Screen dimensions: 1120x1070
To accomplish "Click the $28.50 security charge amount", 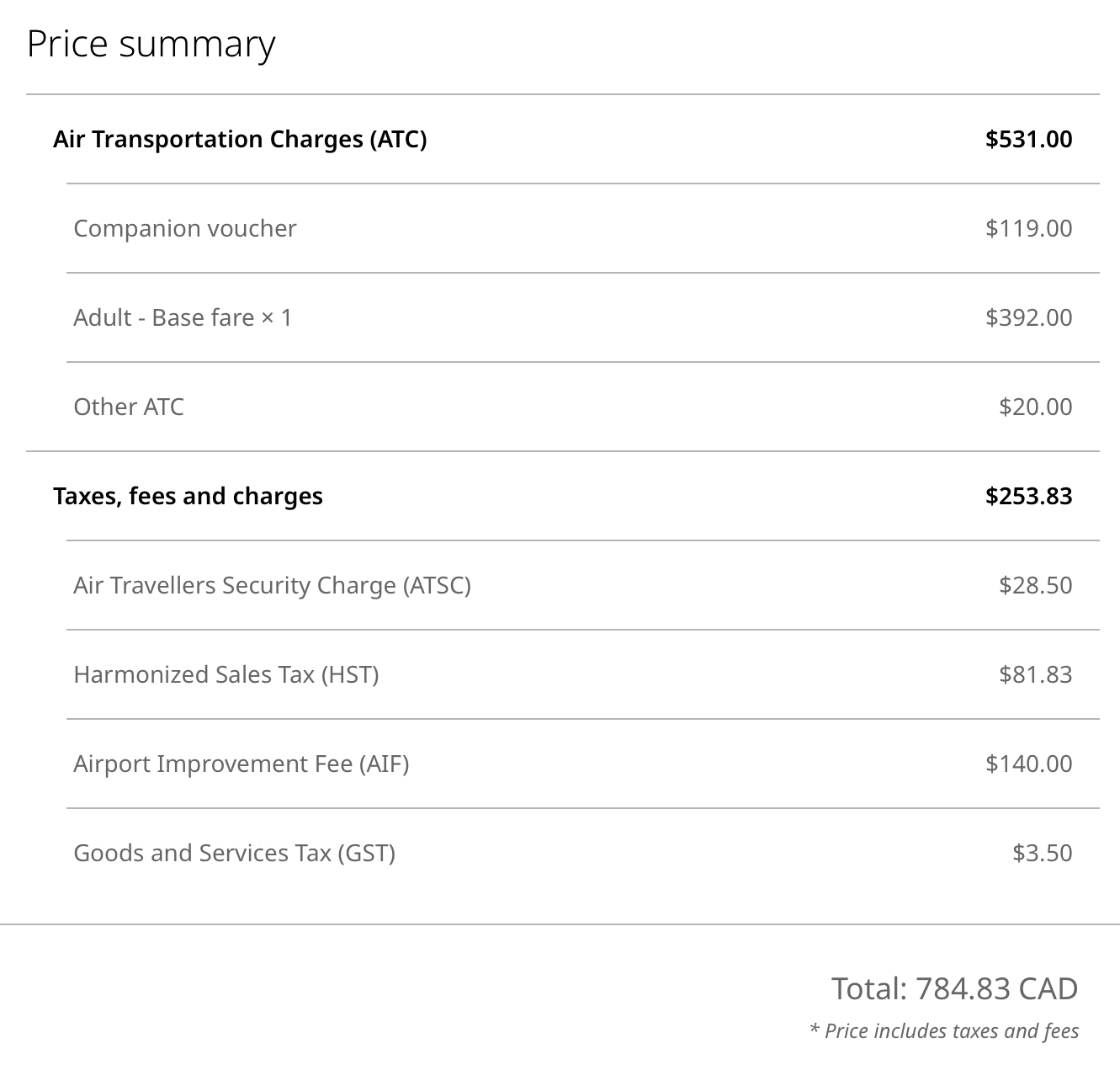I will 1035,585.
